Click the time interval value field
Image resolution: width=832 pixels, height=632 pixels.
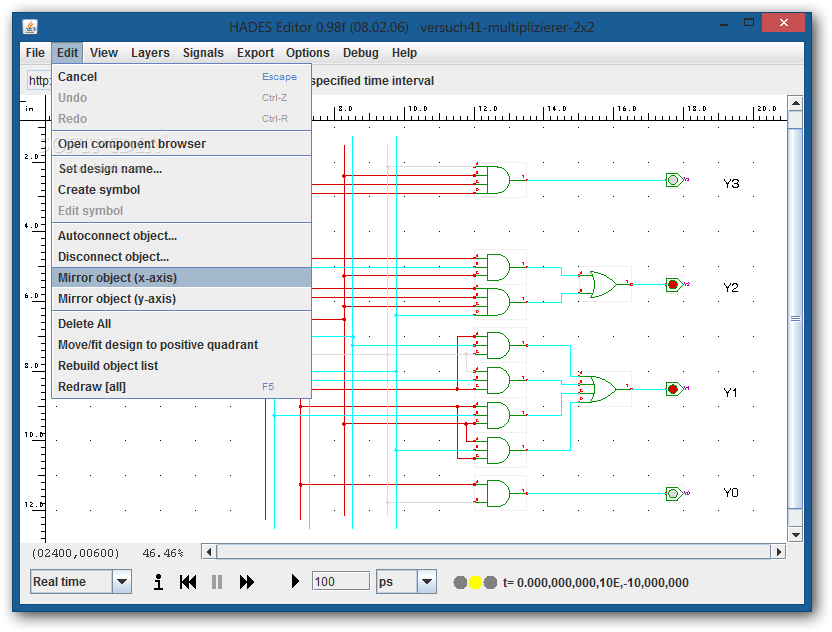[x=341, y=582]
